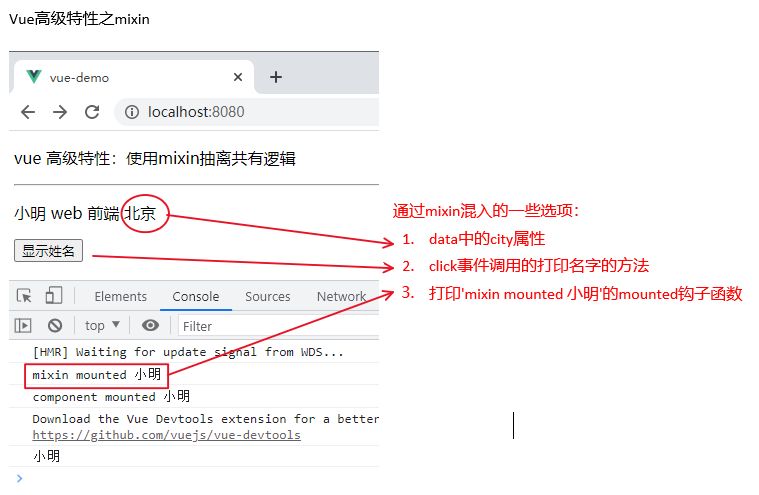The image size is (759, 495).
Task: Switch to the Elements tab
Action: pyautogui.click(x=121, y=296)
